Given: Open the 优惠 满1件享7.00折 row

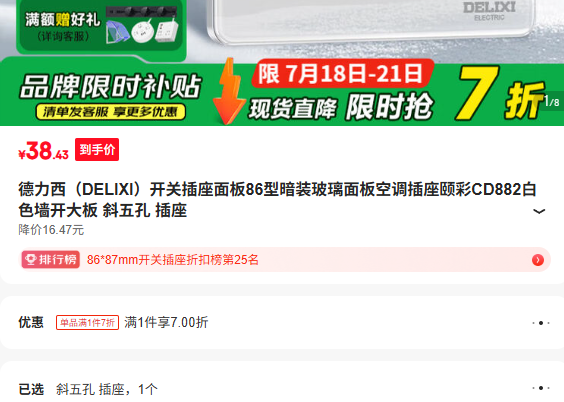Looking at the screenshot, I should (282, 323).
